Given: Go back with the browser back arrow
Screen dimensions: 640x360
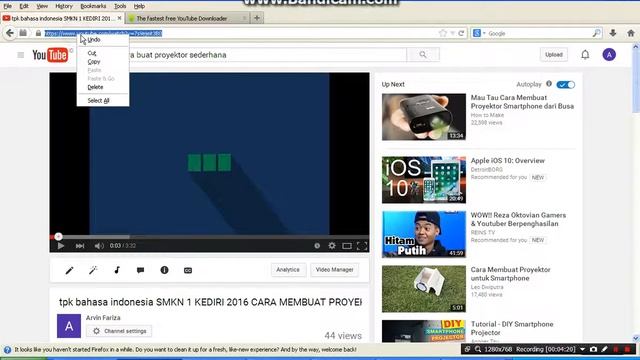Looking at the screenshot, I should tap(10, 33).
